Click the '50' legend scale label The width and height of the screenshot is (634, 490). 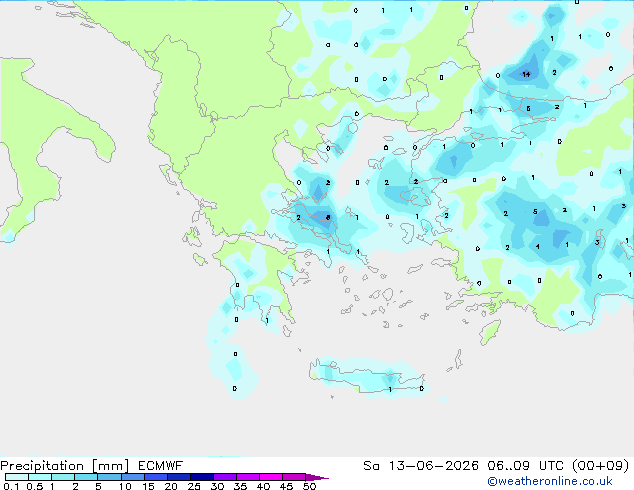click(x=309, y=486)
